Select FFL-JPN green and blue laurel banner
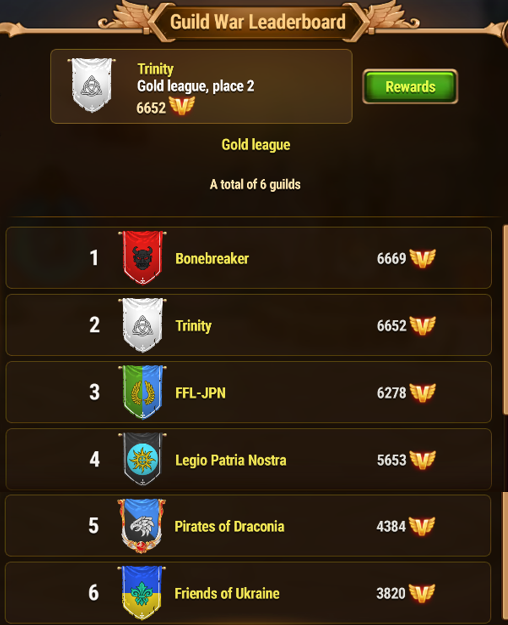 point(142,392)
